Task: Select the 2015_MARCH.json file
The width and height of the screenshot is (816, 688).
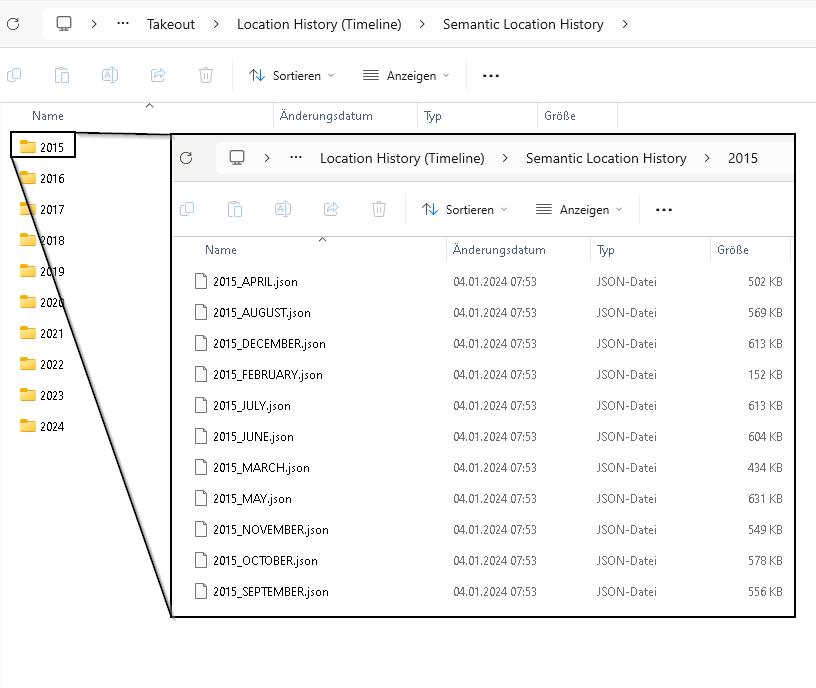Action: 261,468
